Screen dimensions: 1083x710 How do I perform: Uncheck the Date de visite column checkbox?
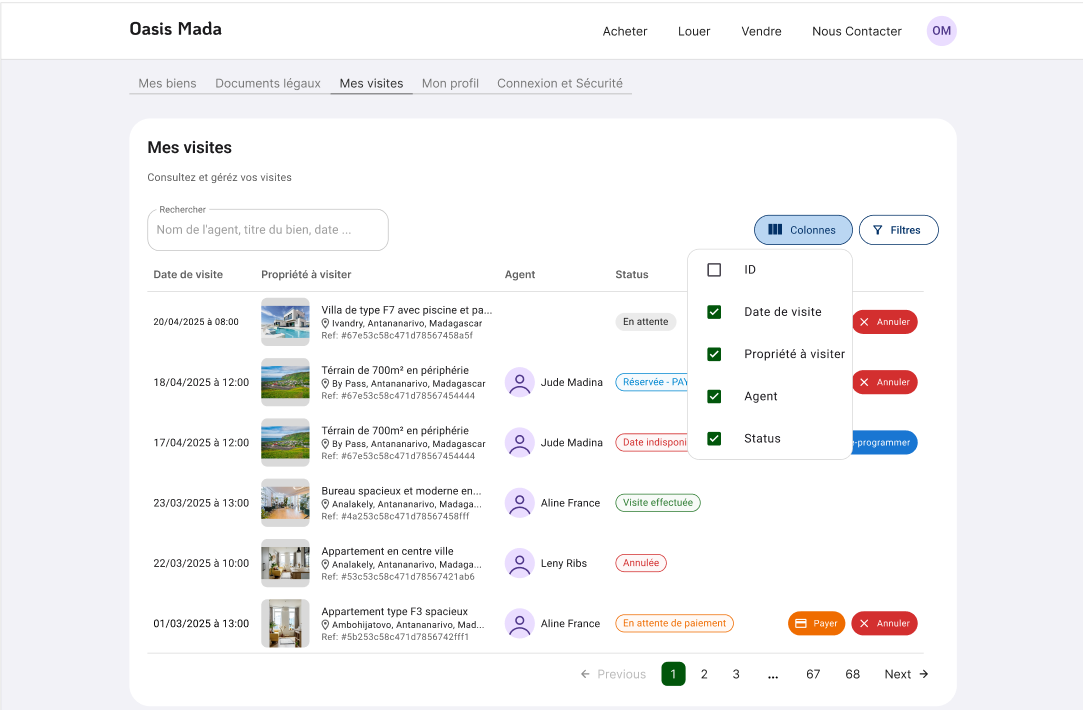714,312
